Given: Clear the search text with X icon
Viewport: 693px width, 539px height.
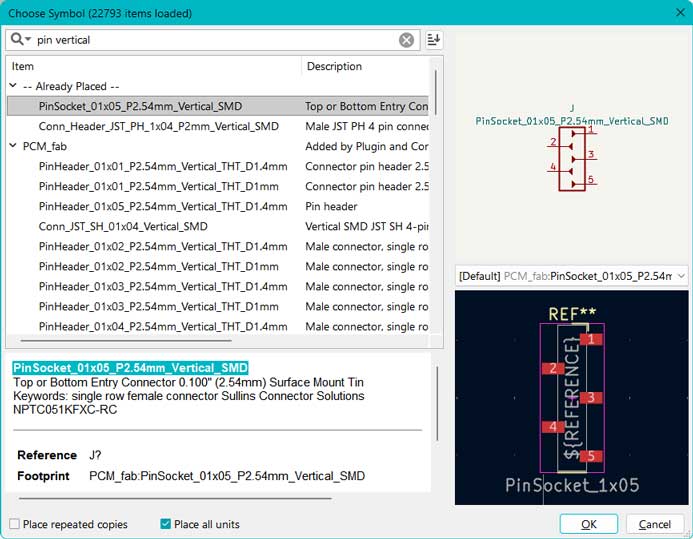Looking at the screenshot, I should 406,40.
